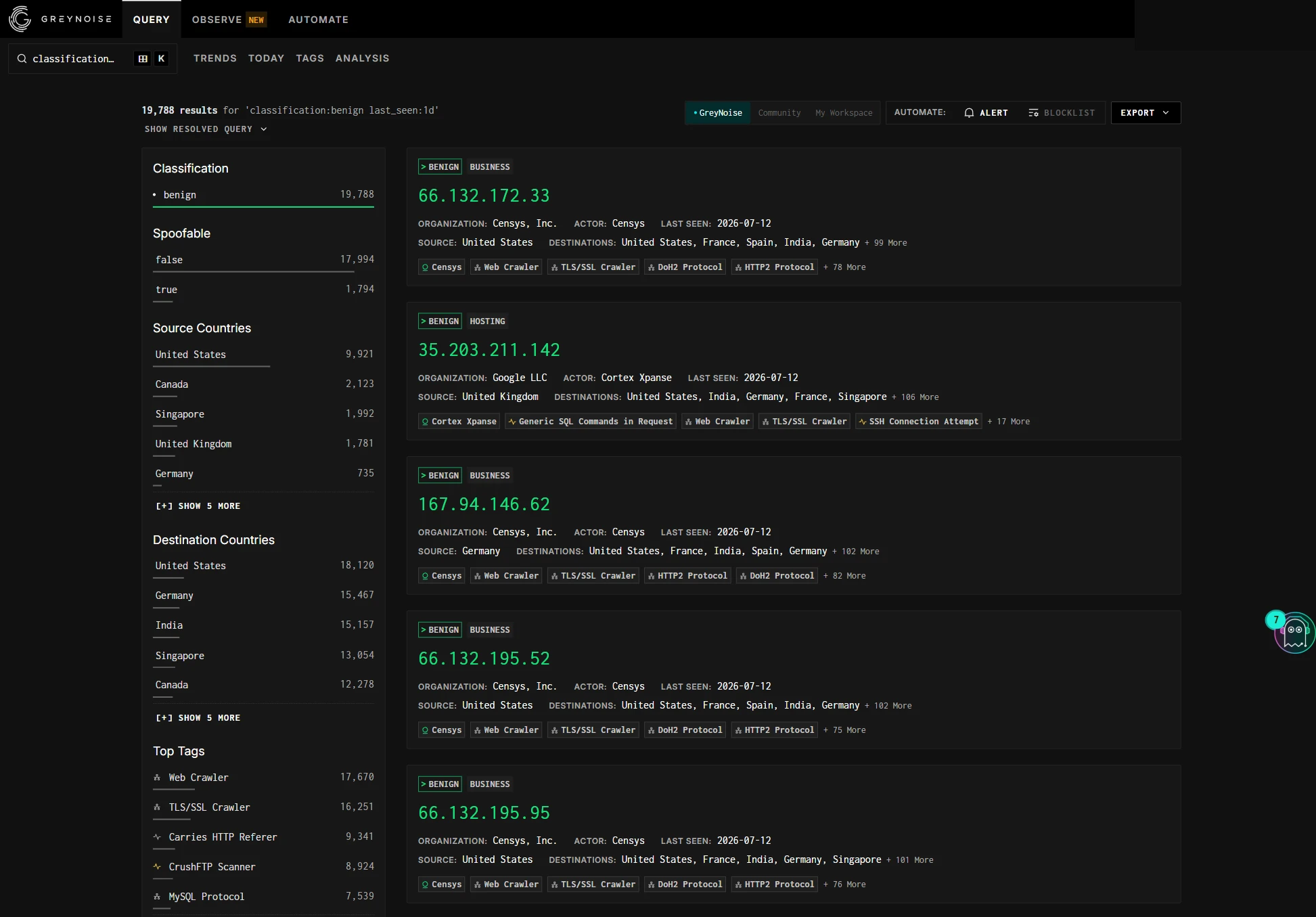The image size is (1316, 917).
Task: Click Web Crawler tag on 167.94.146.62
Action: tap(506, 576)
